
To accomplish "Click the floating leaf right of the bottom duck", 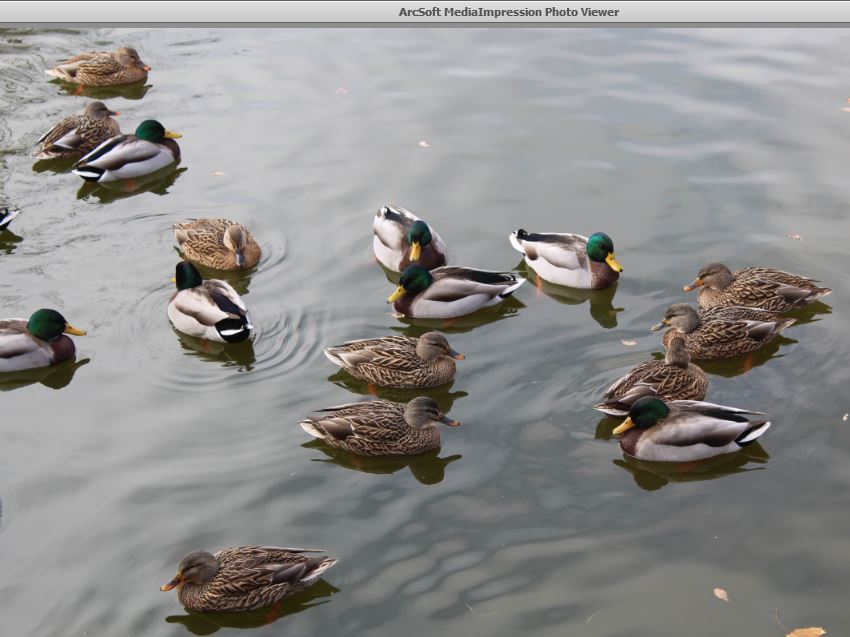I will (720, 594).
